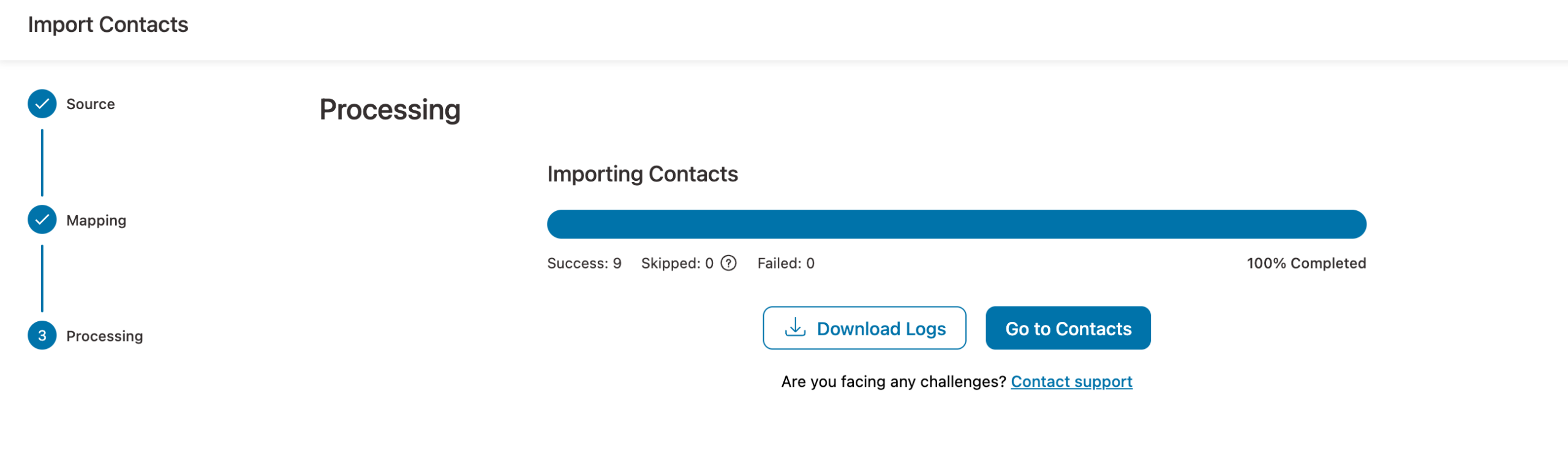Click the import progress bar
The width and height of the screenshot is (1568, 469).
tap(956, 224)
